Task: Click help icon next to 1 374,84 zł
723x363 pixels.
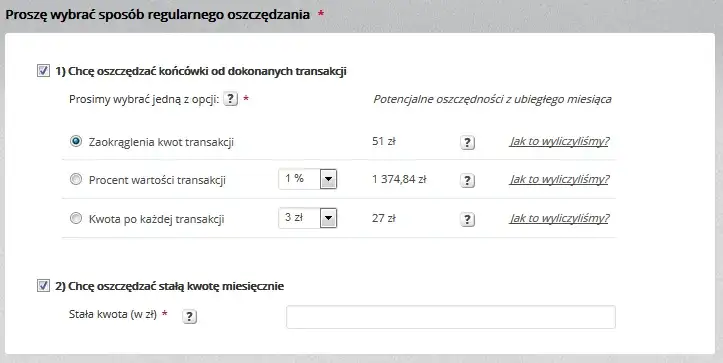Action: pos(467,180)
